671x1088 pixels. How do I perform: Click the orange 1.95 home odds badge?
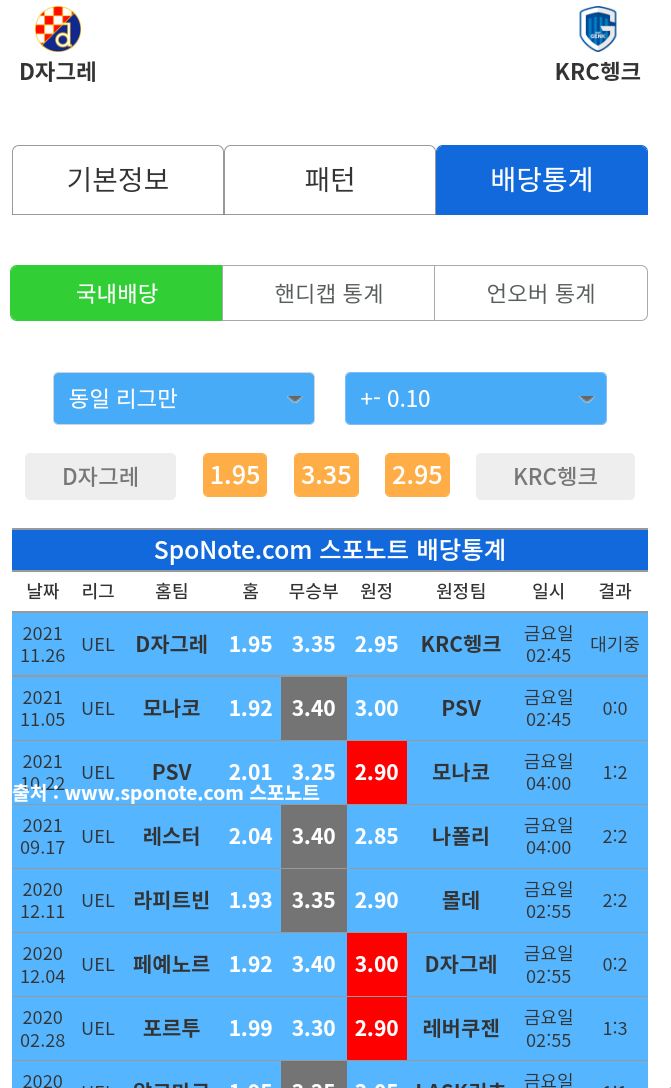(235, 475)
